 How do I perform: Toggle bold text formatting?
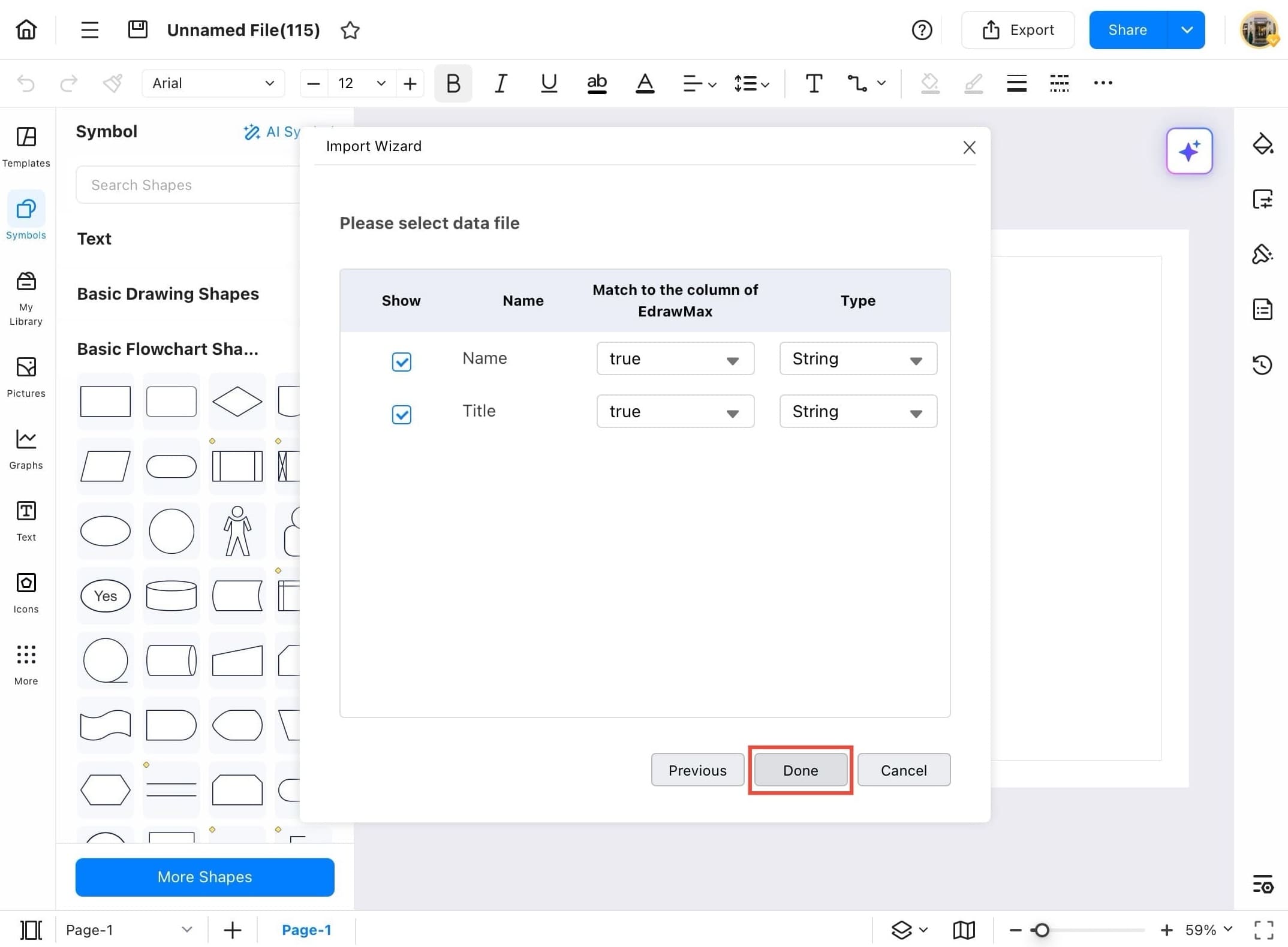click(453, 83)
